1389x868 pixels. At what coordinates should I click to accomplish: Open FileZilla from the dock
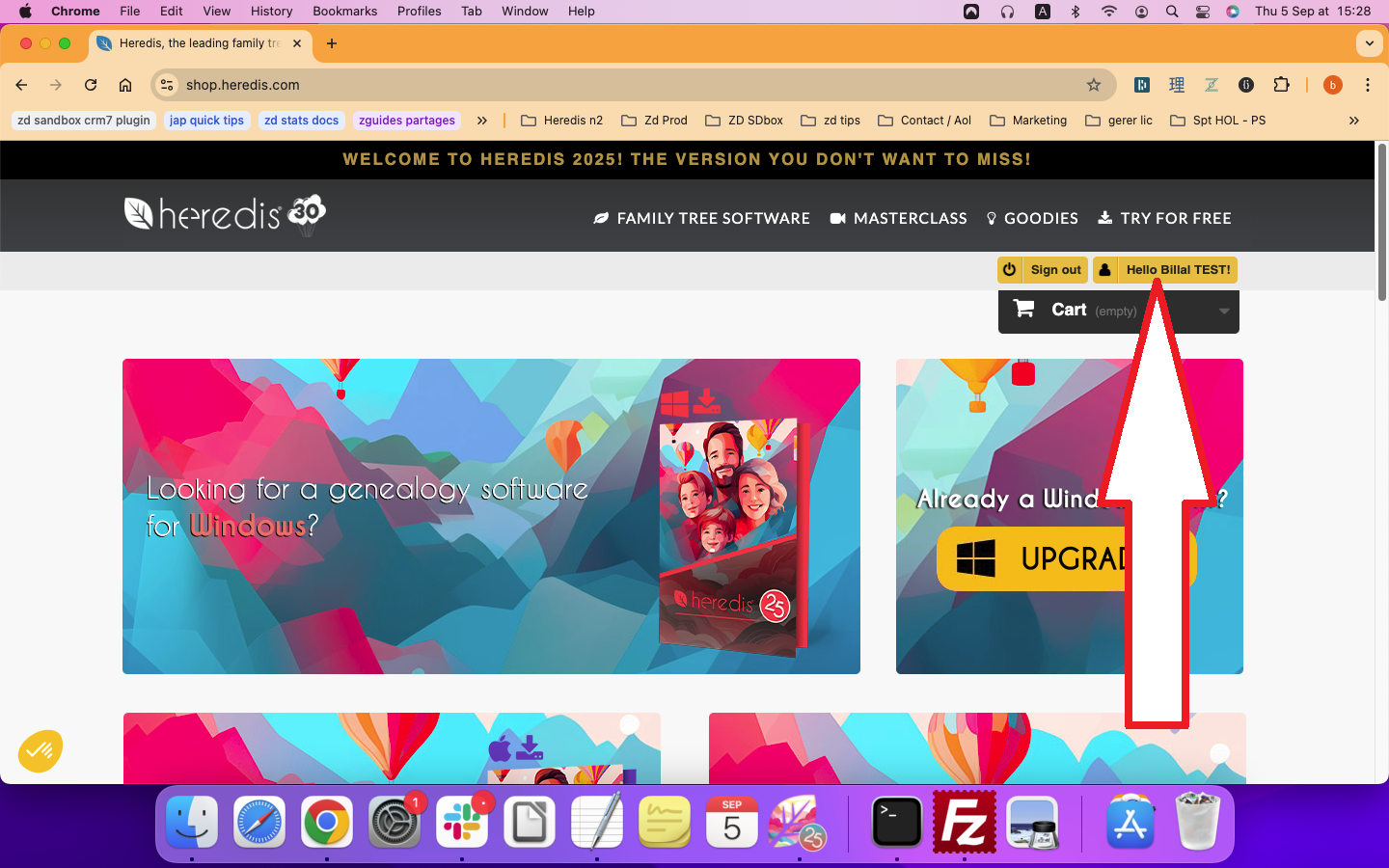coord(964,823)
